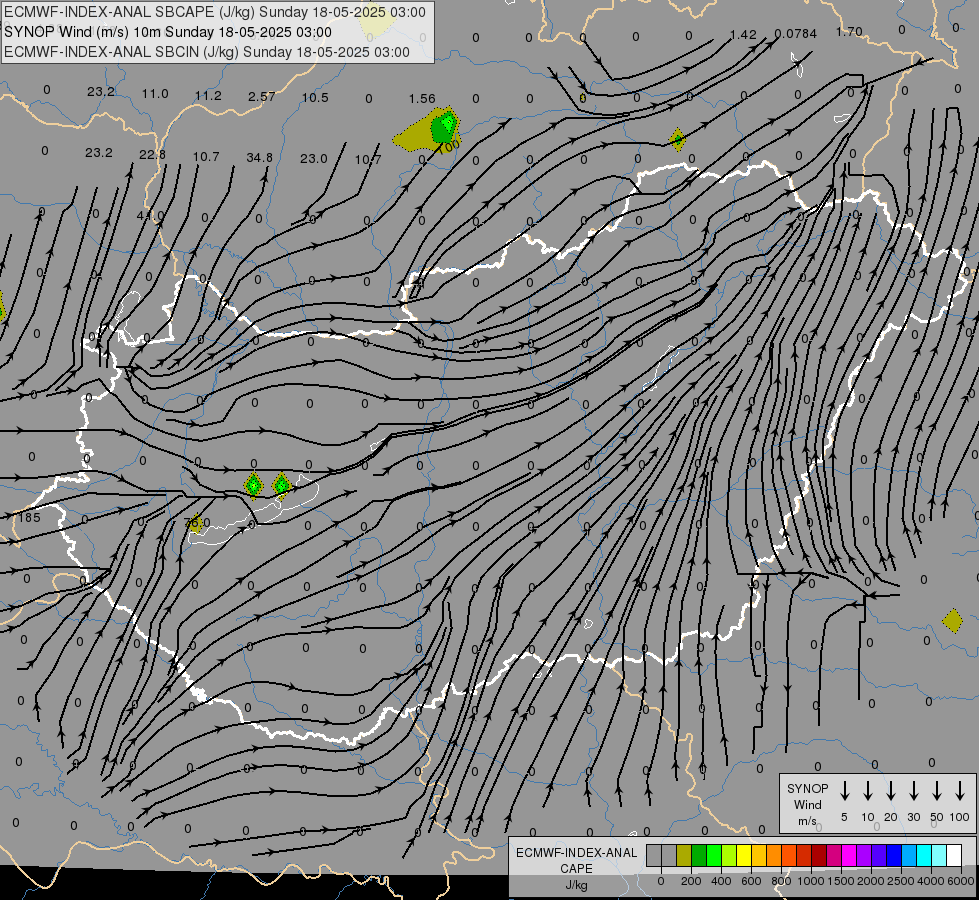Click the wind legend arrow above 5
This screenshot has height=900, width=979.
coord(844,791)
